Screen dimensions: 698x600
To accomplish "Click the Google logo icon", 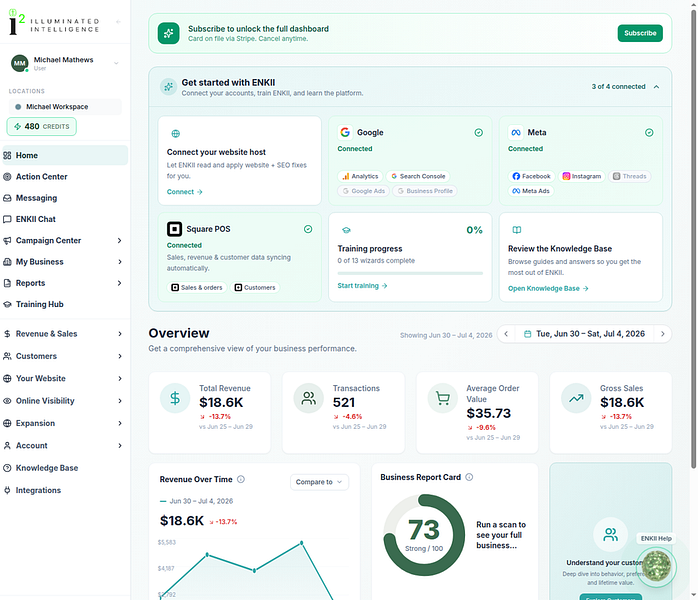I will (345, 132).
